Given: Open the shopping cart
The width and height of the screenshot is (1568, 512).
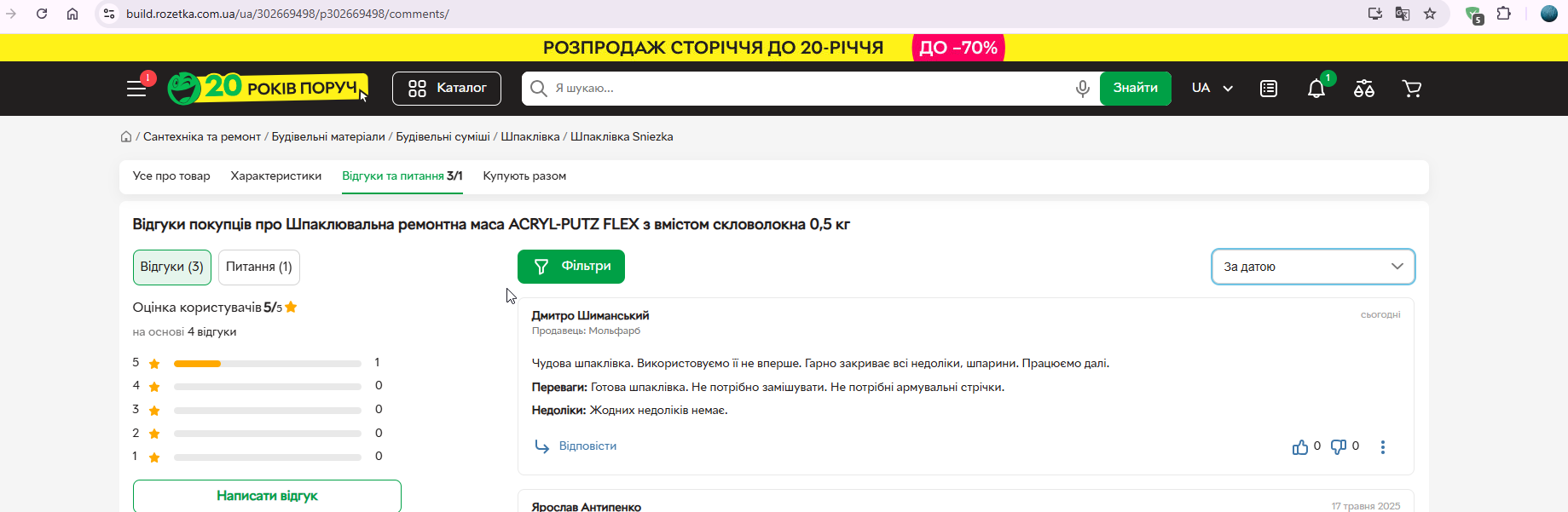Looking at the screenshot, I should click(1412, 89).
